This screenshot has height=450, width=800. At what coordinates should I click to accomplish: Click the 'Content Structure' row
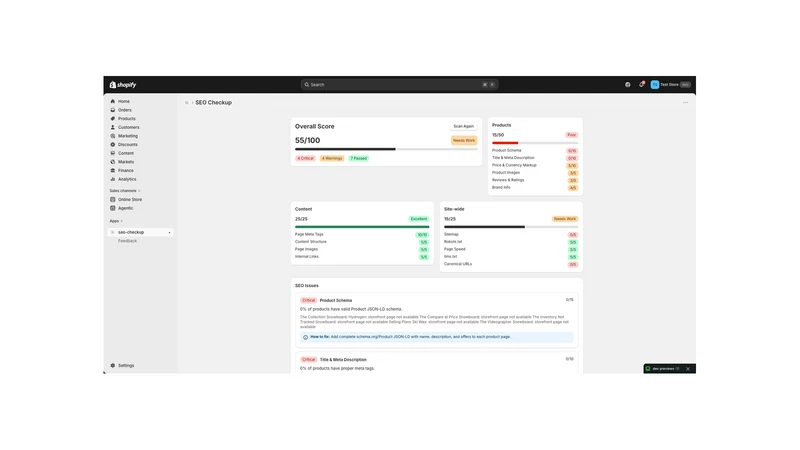point(362,242)
